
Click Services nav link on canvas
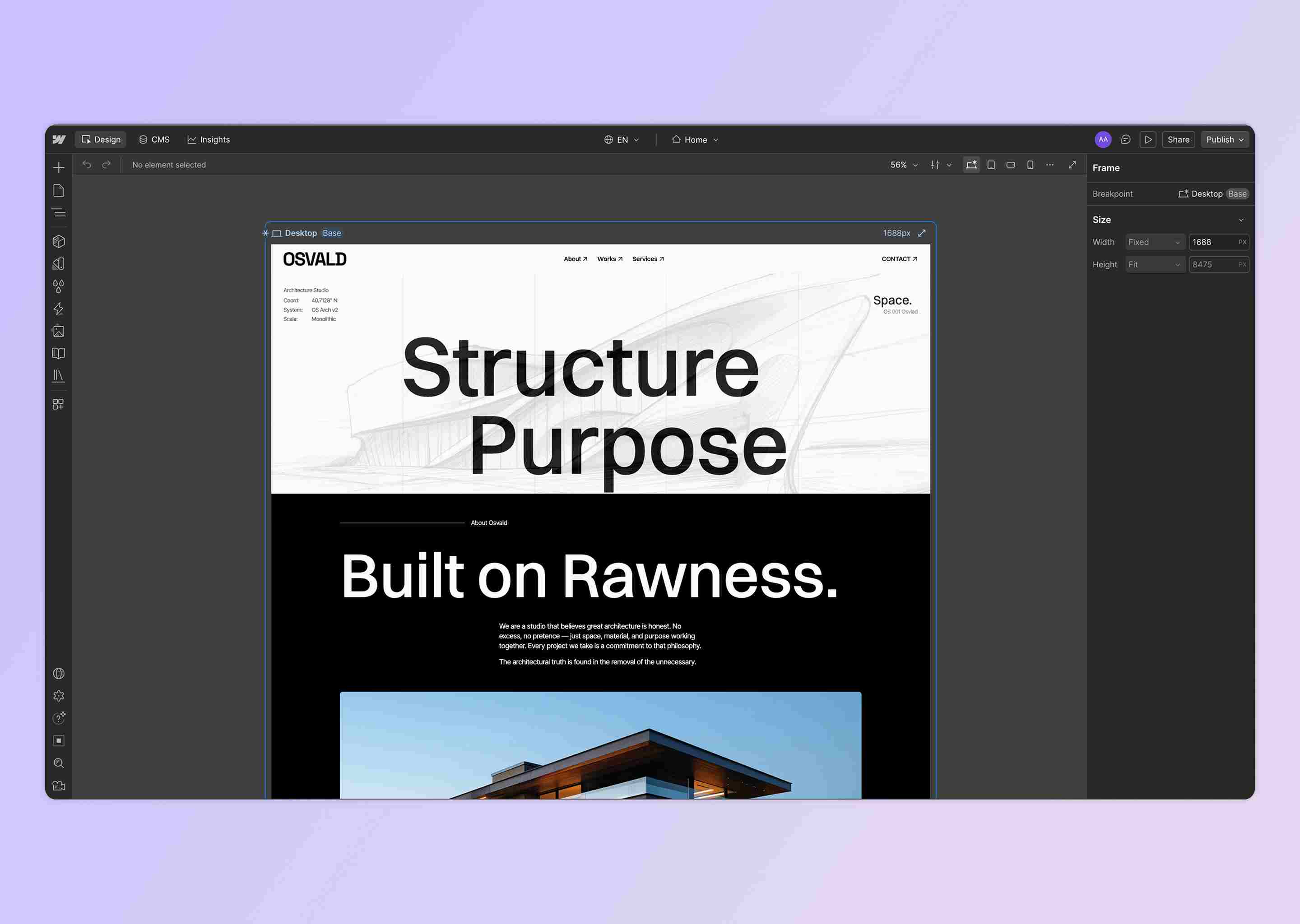[648, 259]
